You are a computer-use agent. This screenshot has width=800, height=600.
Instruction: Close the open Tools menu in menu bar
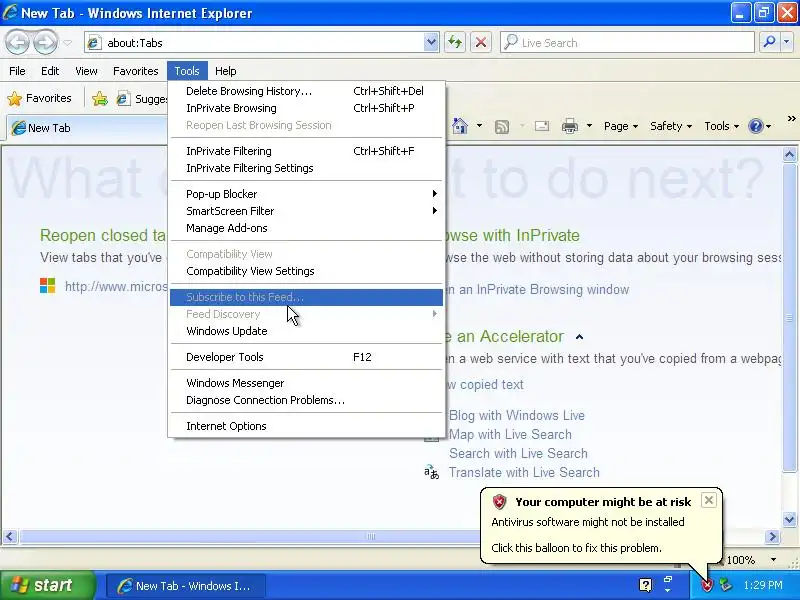tap(187, 71)
